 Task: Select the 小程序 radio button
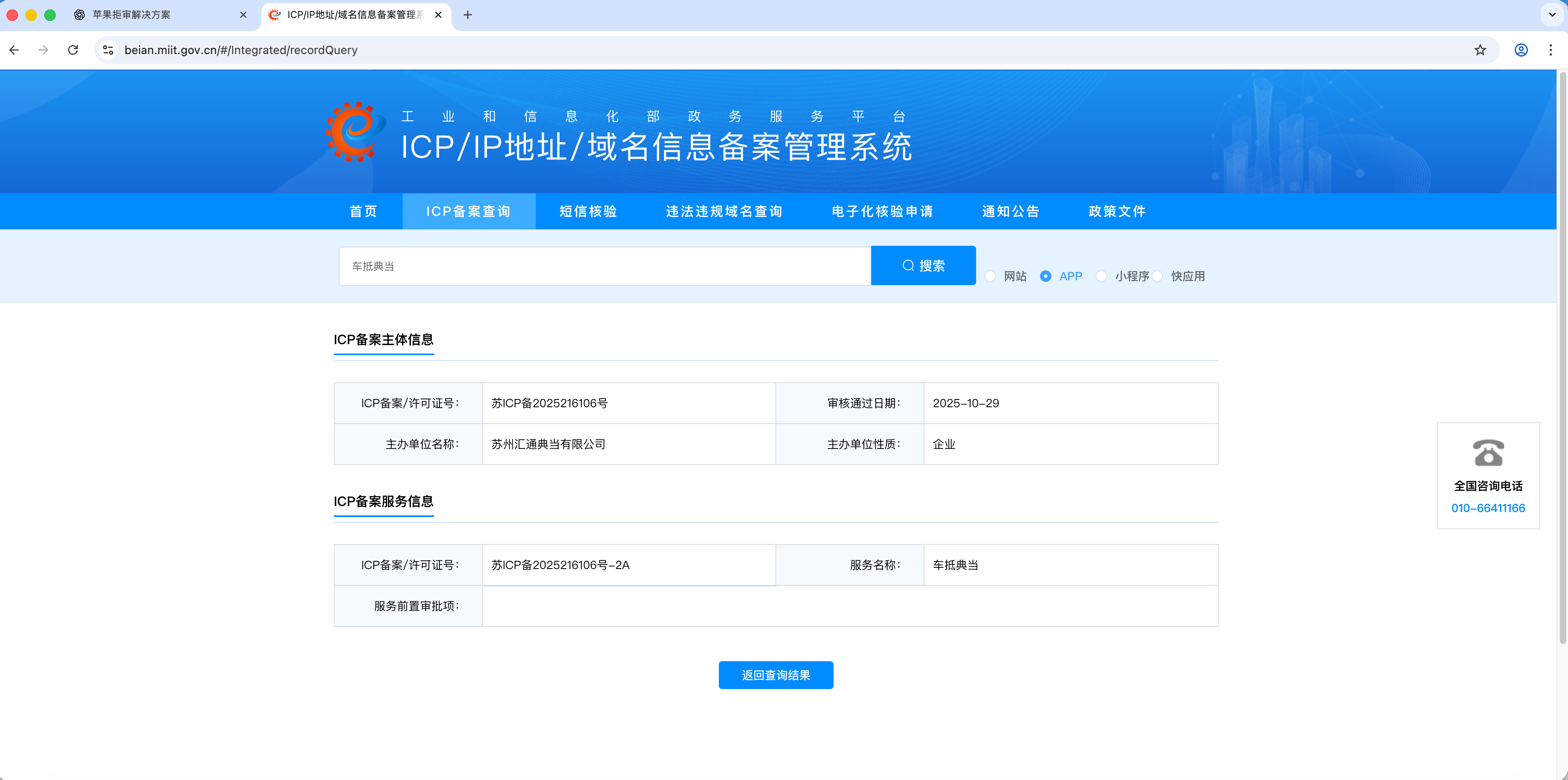coord(1101,276)
